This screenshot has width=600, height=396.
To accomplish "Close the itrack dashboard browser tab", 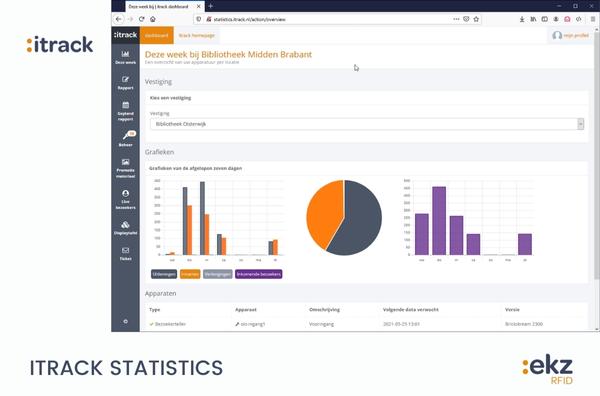I will [x=199, y=6].
